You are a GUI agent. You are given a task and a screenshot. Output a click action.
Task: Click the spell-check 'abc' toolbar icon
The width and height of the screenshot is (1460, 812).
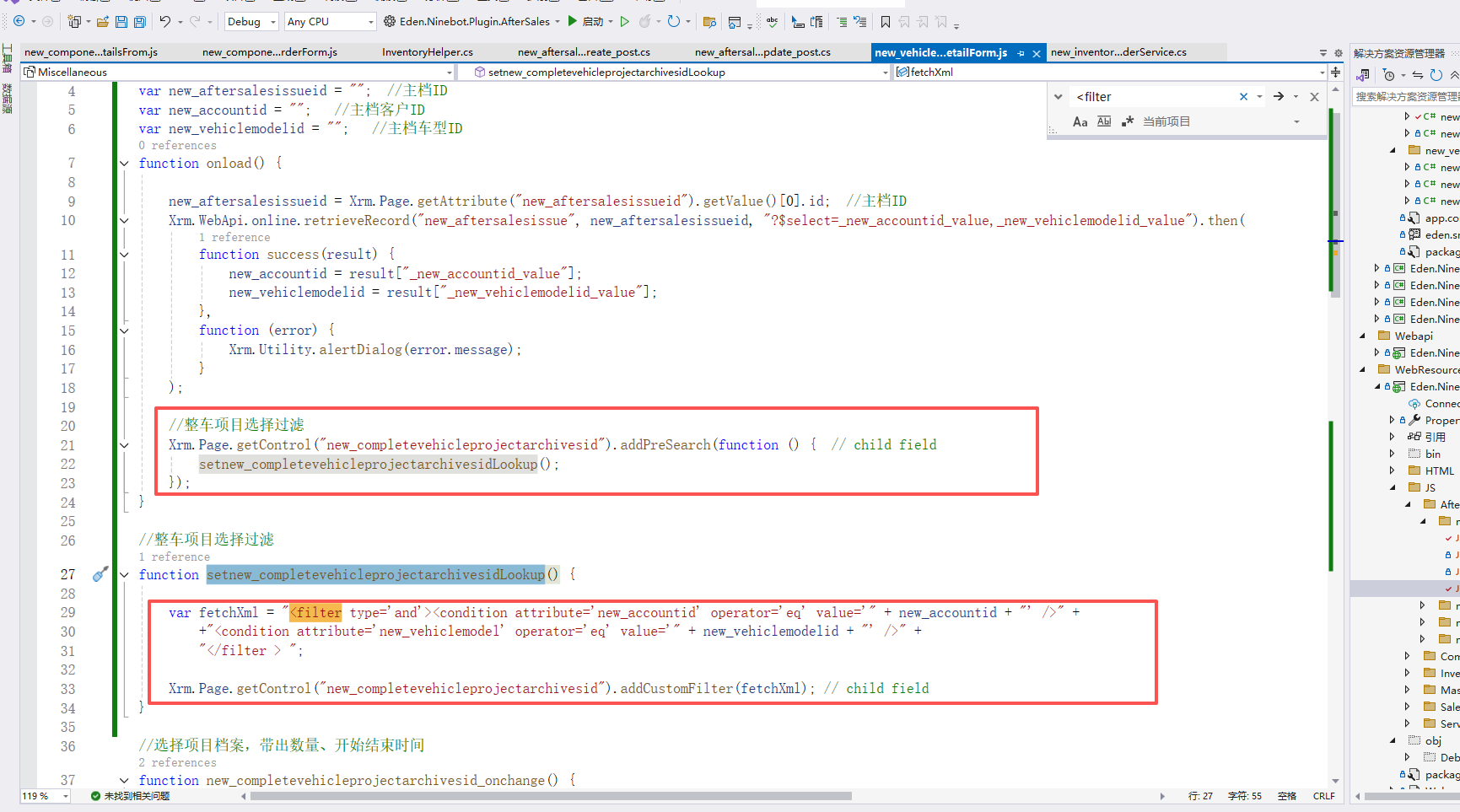coord(772,21)
